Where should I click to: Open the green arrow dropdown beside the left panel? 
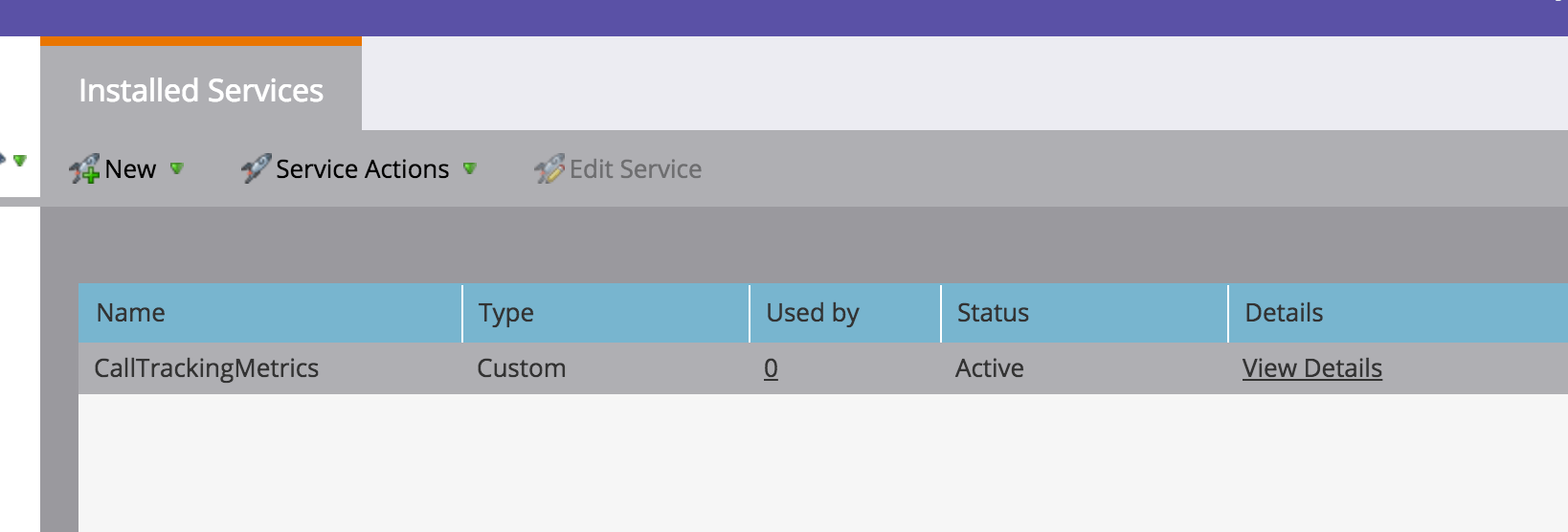[19, 160]
